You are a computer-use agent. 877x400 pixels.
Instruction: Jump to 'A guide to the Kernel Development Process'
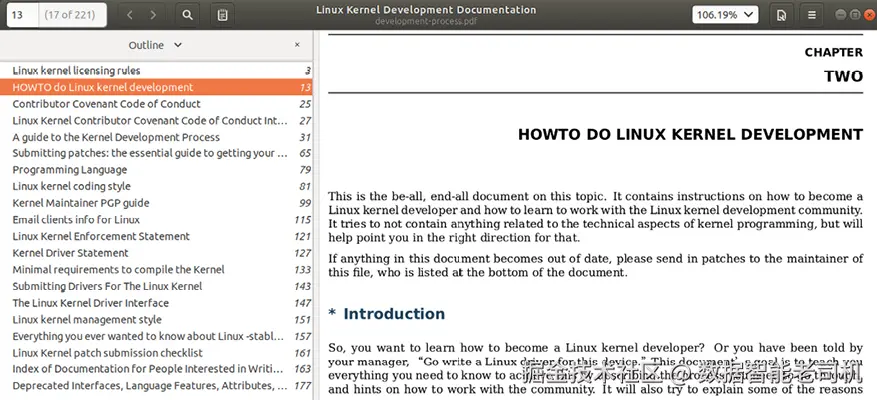coord(156,137)
